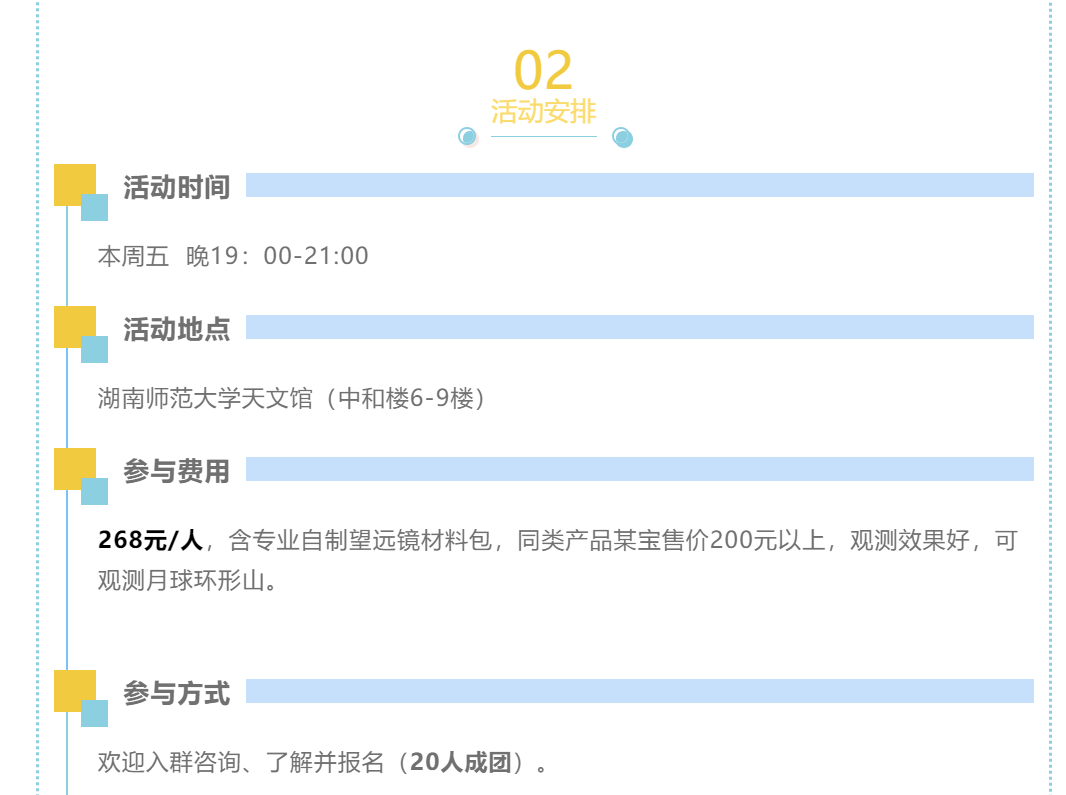
Task: Click the left circle ornament under 活动安排
Action: pos(467,136)
